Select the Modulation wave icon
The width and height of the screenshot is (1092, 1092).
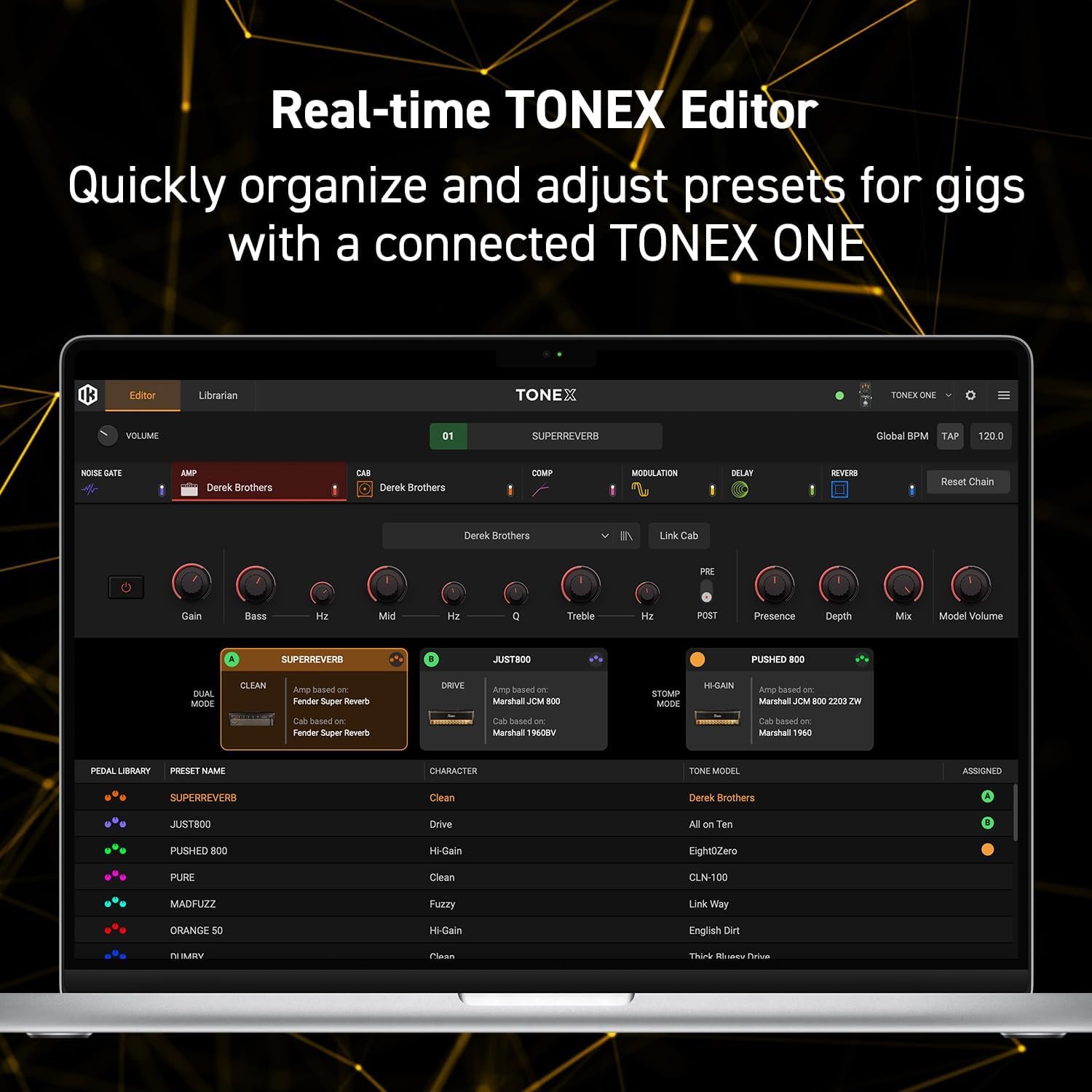point(640,490)
